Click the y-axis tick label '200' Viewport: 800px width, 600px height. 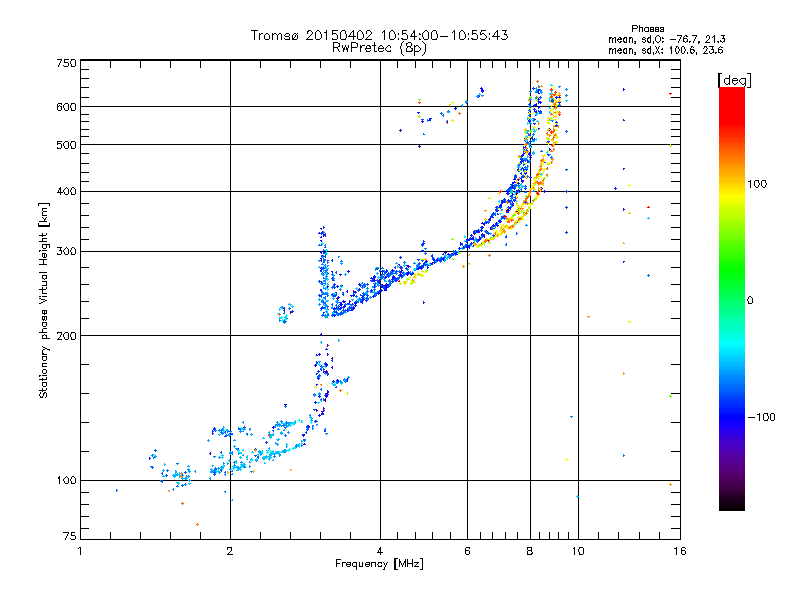coord(66,336)
